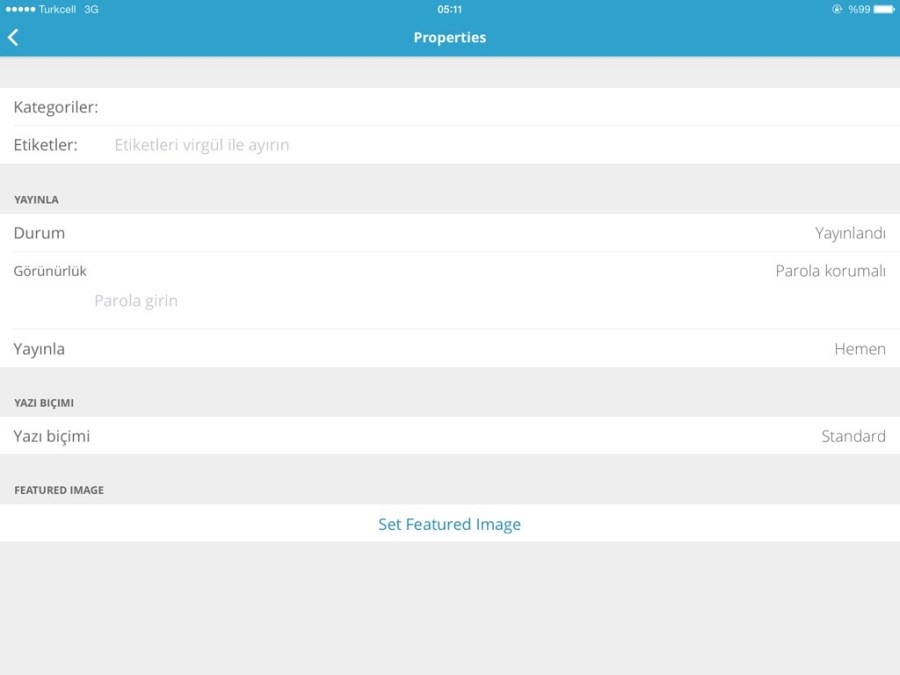
Task: Open the Kategoriler row
Action: click(x=450, y=107)
